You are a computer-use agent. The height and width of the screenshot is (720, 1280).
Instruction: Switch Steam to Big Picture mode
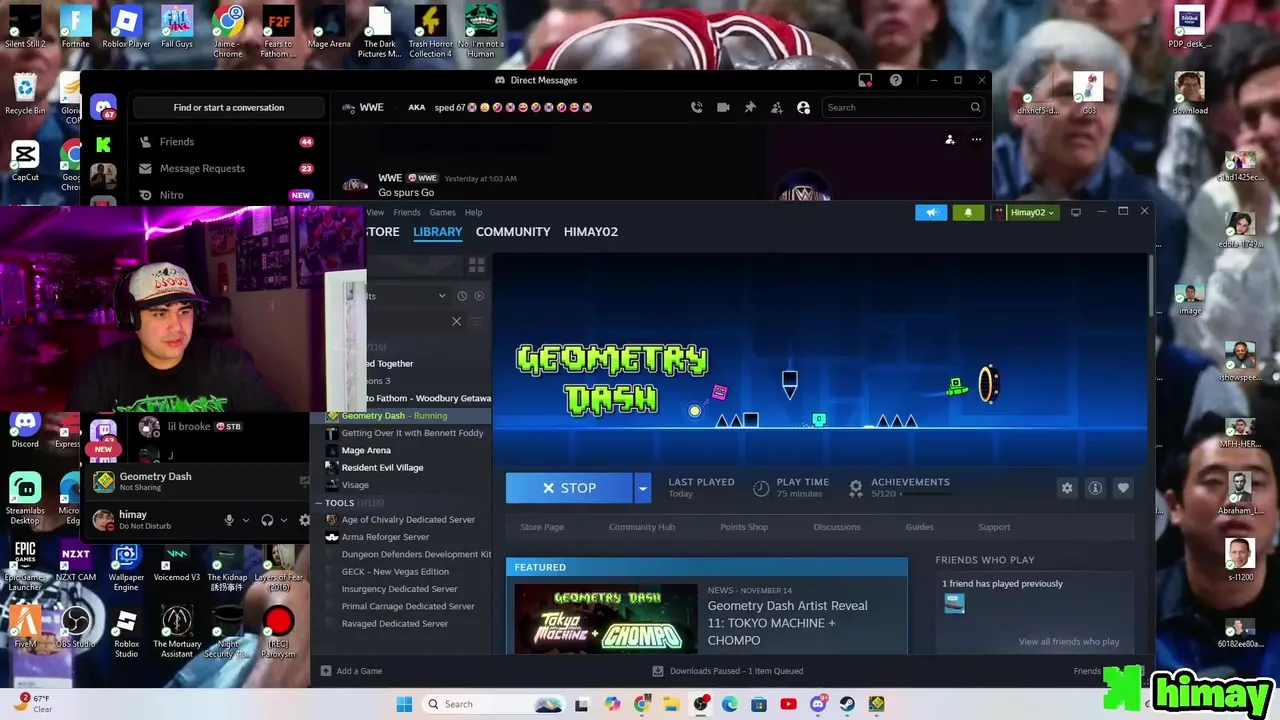pyautogui.click(x=1076, y=212)
